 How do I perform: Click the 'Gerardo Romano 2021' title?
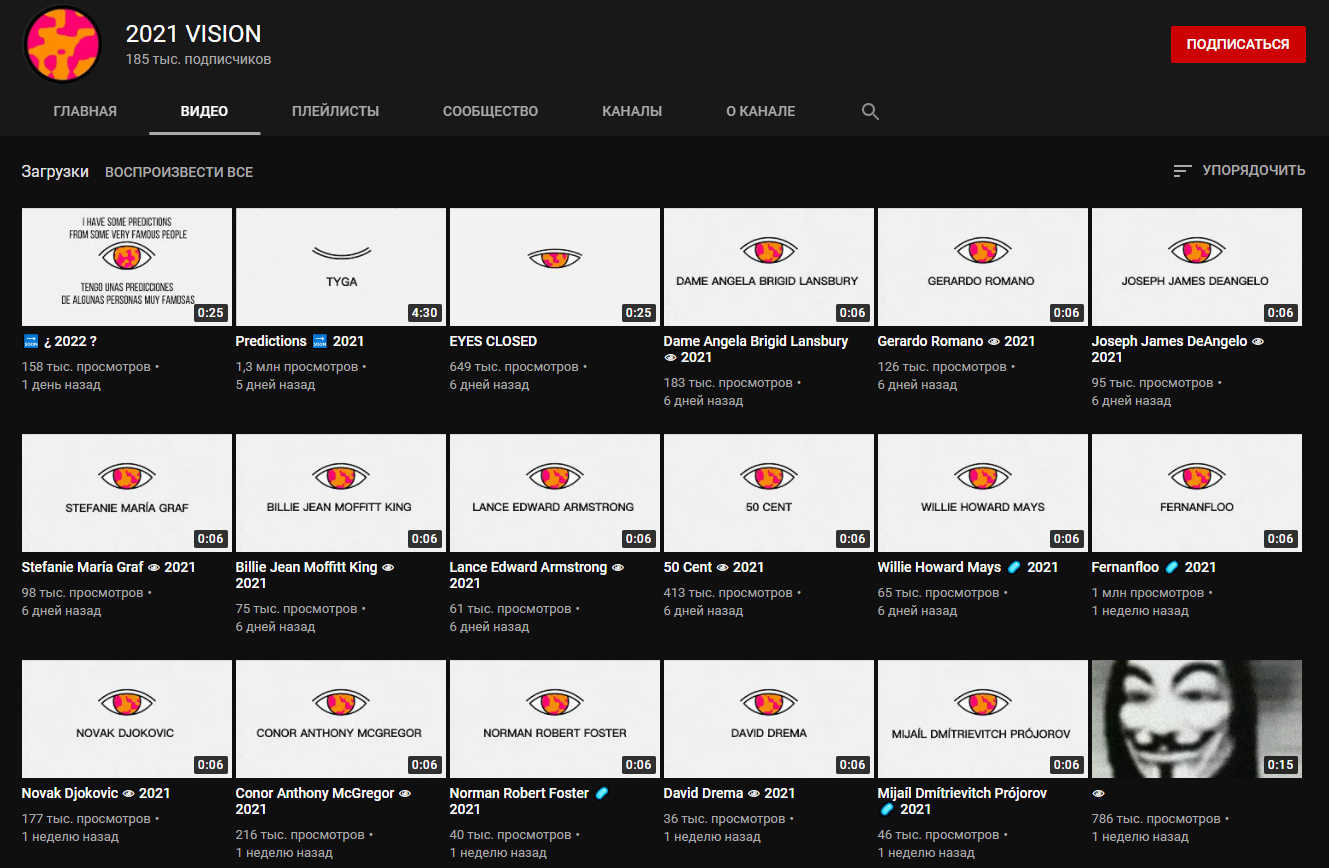coord(957,341)
